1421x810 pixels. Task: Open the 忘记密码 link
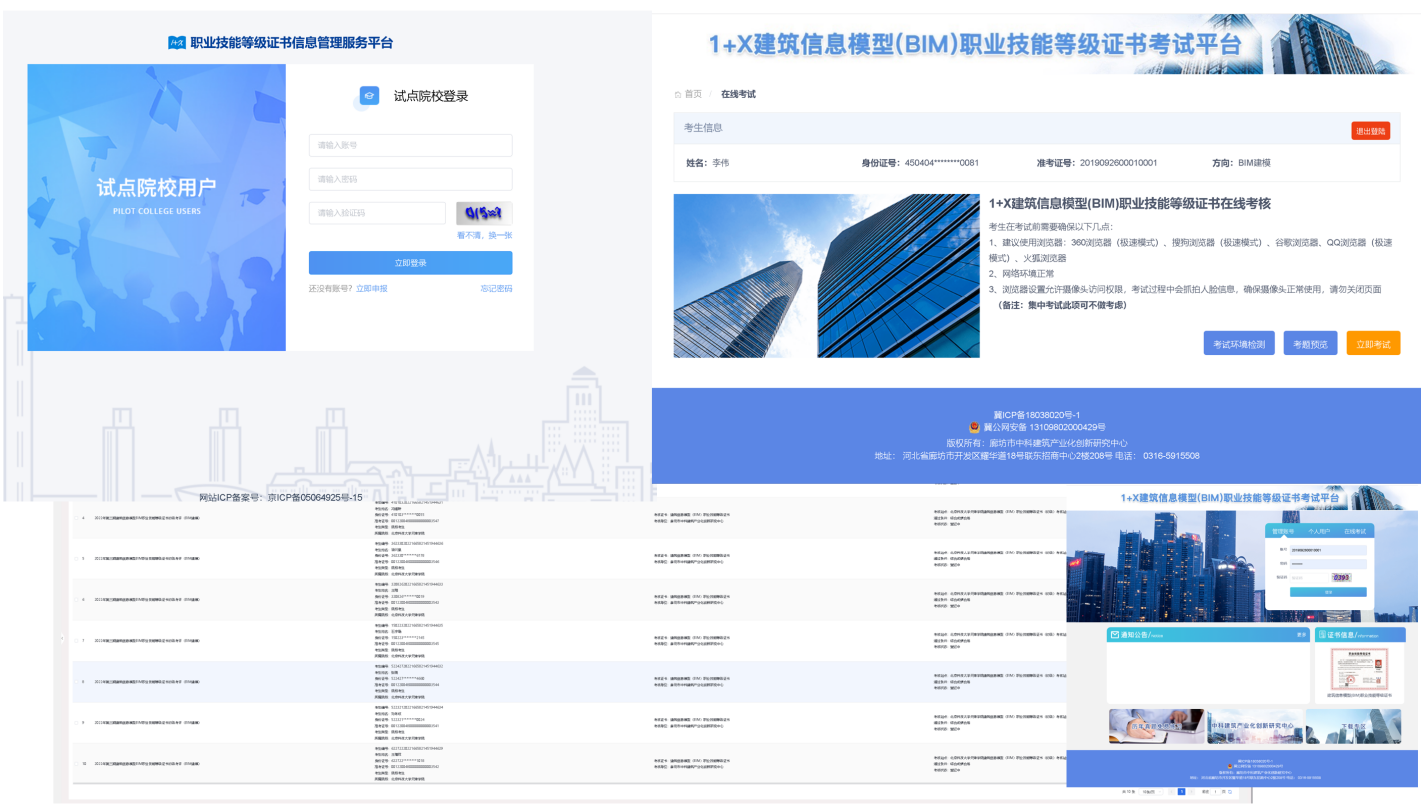(x=495, y=288)
